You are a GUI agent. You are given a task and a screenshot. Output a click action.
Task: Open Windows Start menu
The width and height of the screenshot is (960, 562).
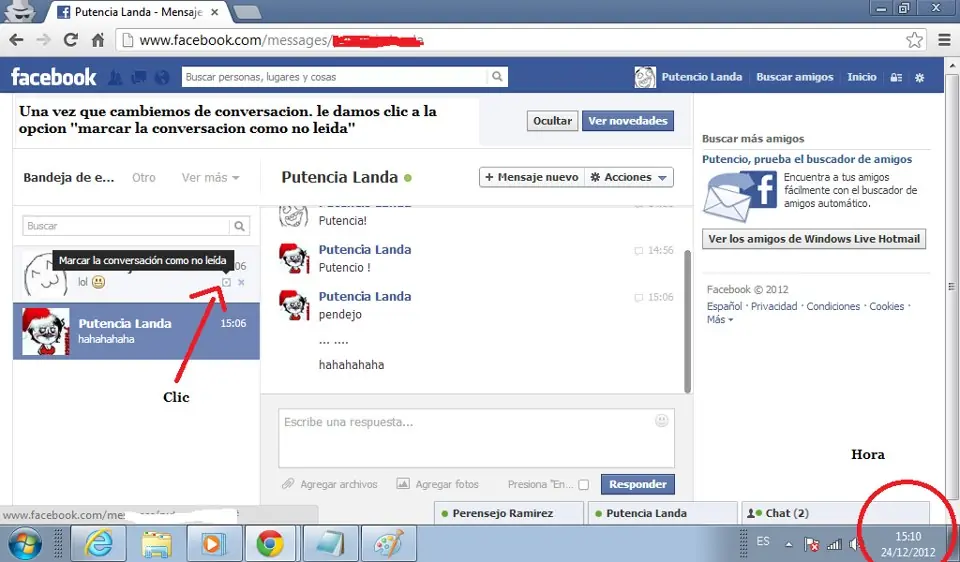pos(23,544)
